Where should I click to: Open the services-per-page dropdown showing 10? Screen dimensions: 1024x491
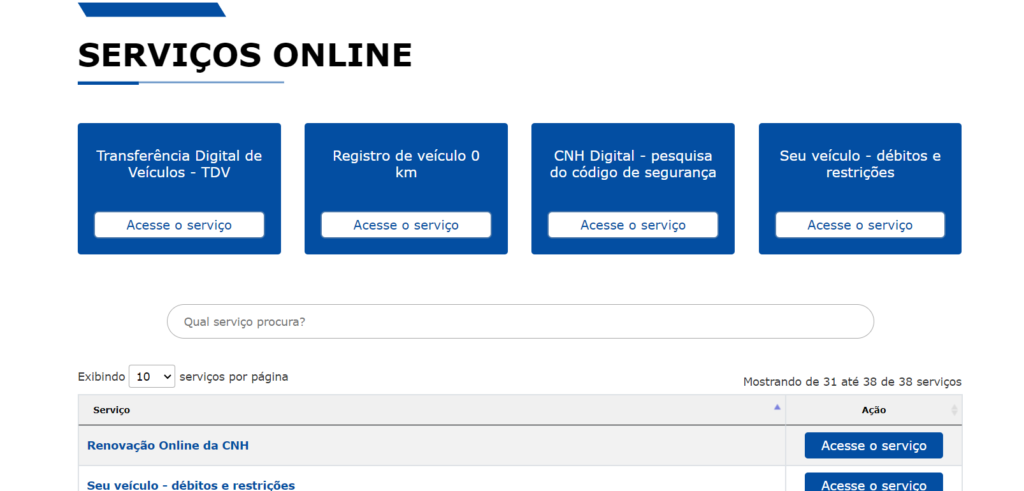click(x=152, y=377)
